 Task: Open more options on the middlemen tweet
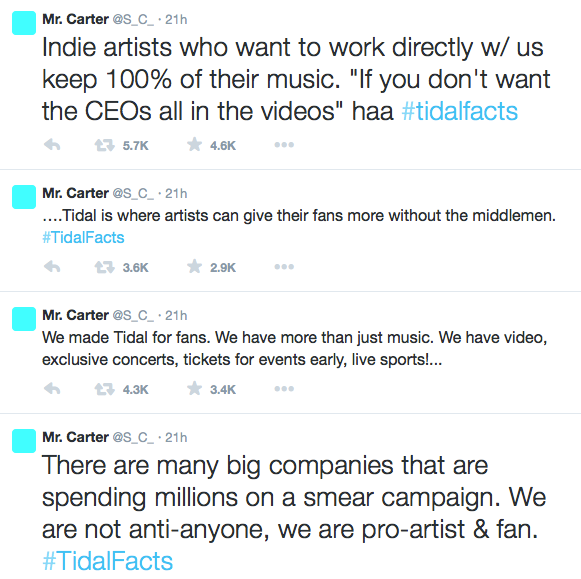(284, 267)
